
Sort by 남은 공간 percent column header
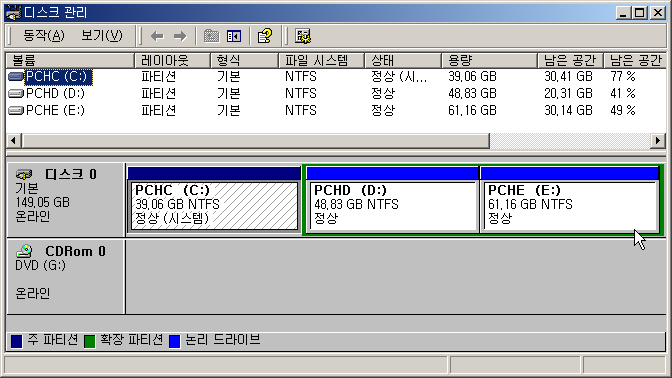pyautogui.click(x=635, y=60)
